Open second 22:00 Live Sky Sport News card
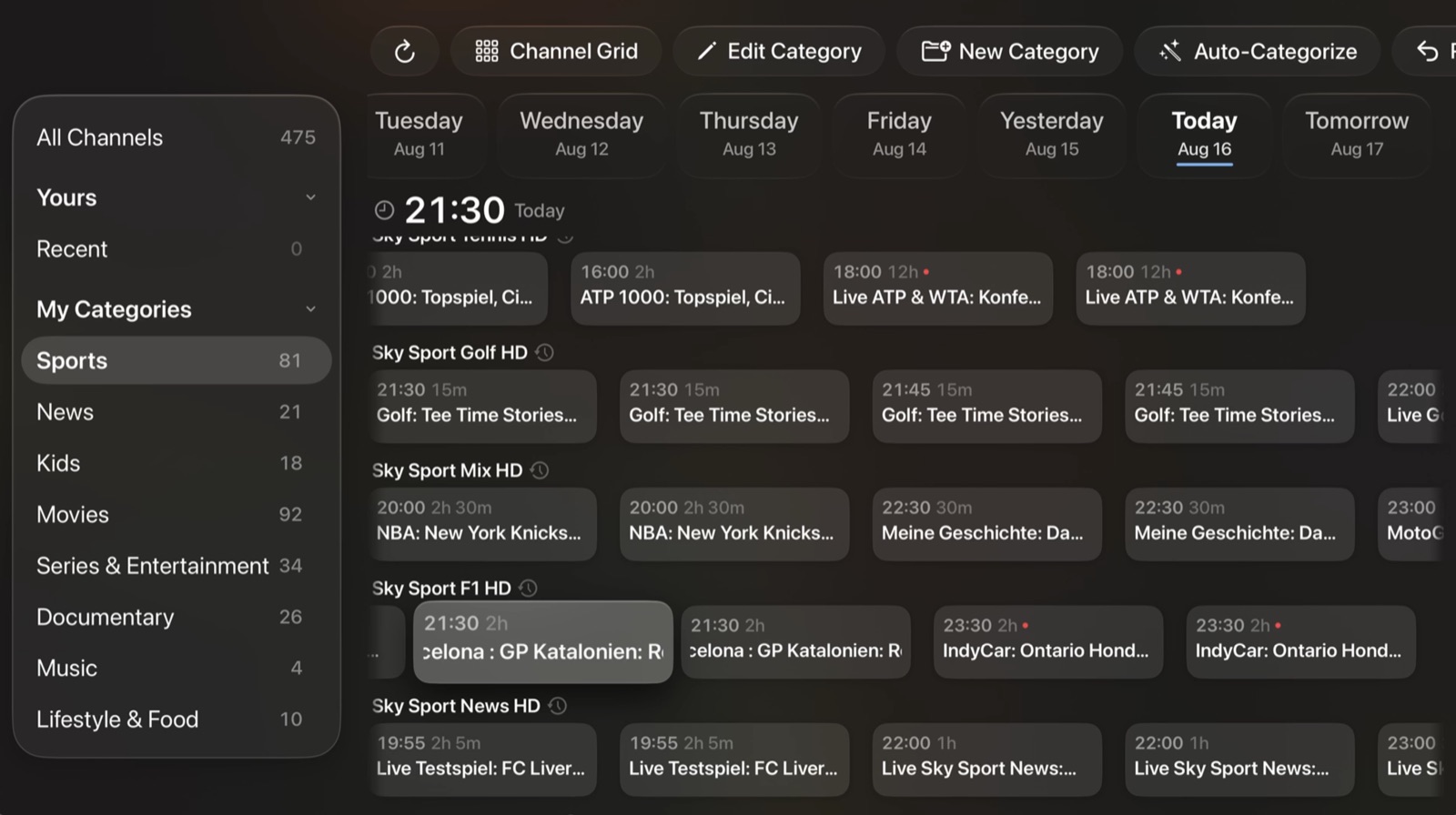1456x815 pixels. click(1239, 760)
